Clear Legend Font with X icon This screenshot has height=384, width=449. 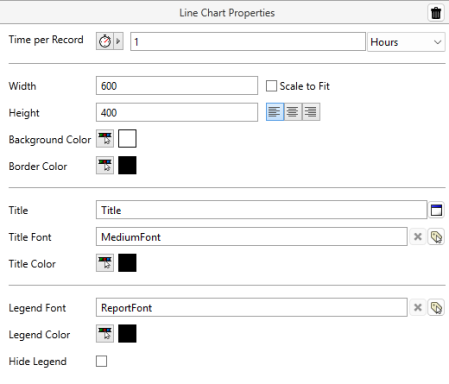pyautogui.click(x=418, y=307)
